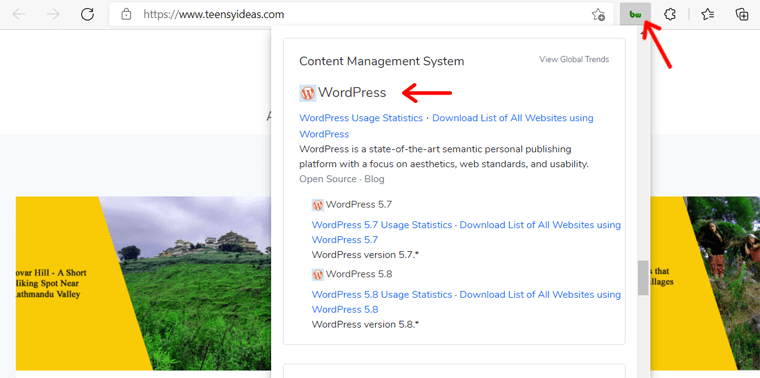Click the browser forward arrow
This screenshot has width=760, height=378.
click(53, 15)
